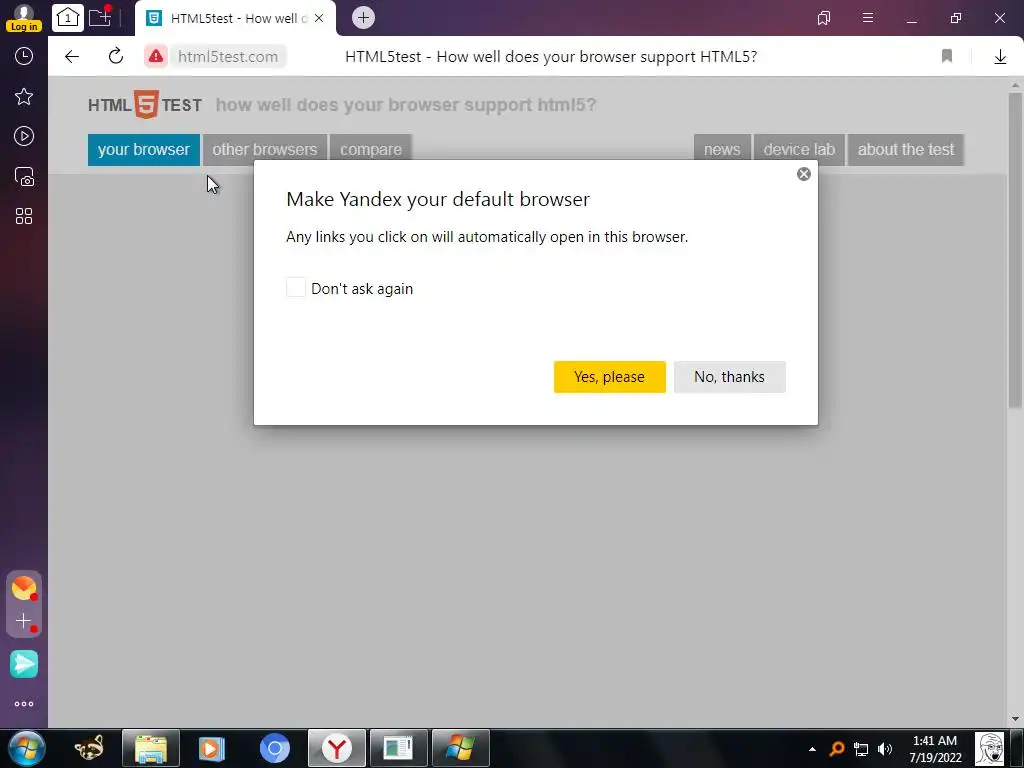
Task: Click the volume speaker tray icon
Action: [885, 749]
